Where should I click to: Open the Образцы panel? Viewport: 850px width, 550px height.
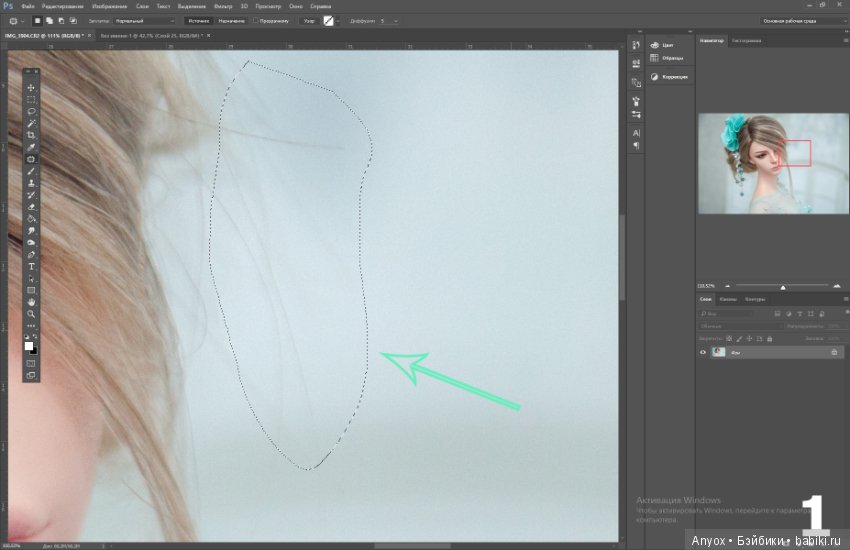[667, 58]
